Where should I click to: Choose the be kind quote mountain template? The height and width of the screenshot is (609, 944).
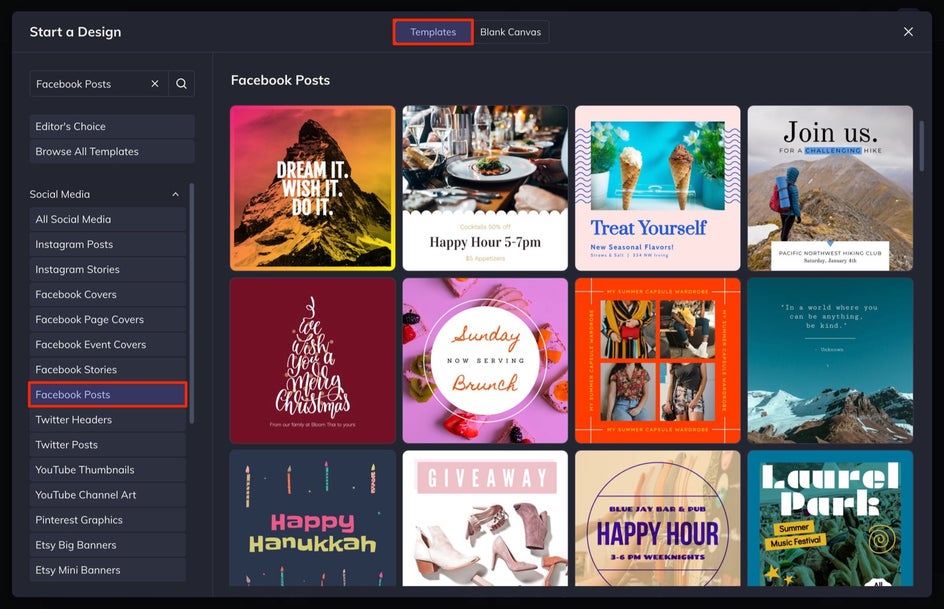tap(830, 360)
